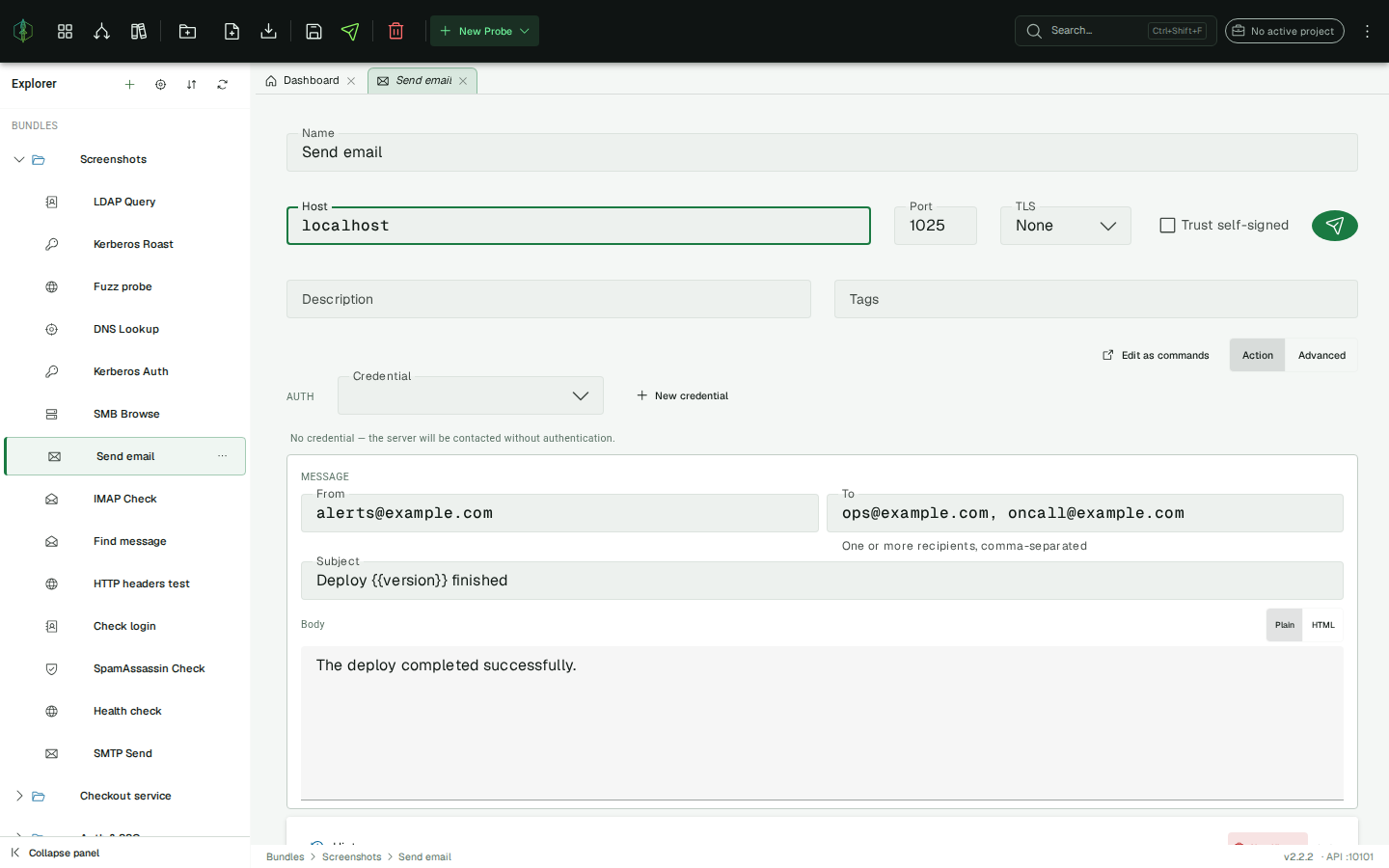Click the Subject field

[x=822, y=581]
